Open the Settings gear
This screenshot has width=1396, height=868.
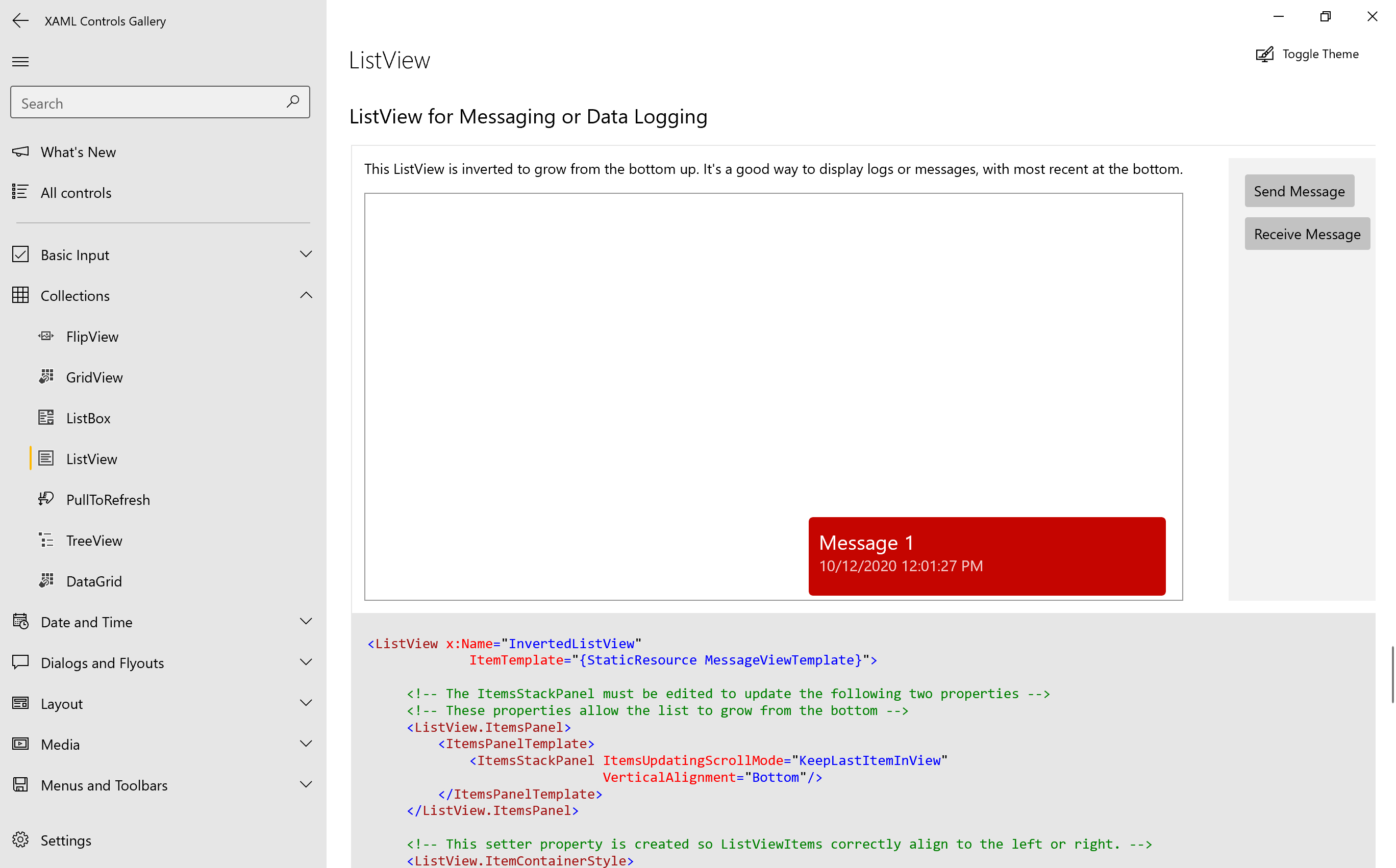click(21, 839)
